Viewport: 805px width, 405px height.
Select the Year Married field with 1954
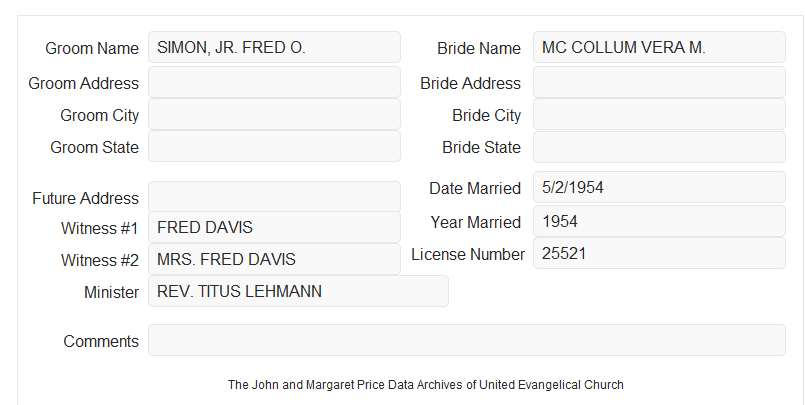[659, 221]
